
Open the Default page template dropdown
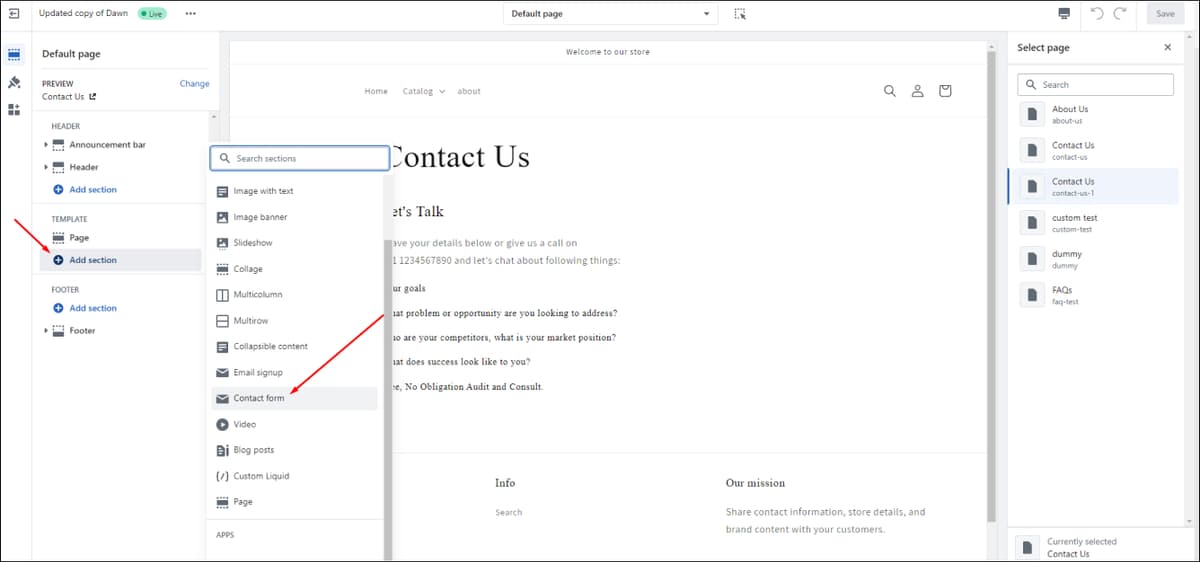[610, 13]
